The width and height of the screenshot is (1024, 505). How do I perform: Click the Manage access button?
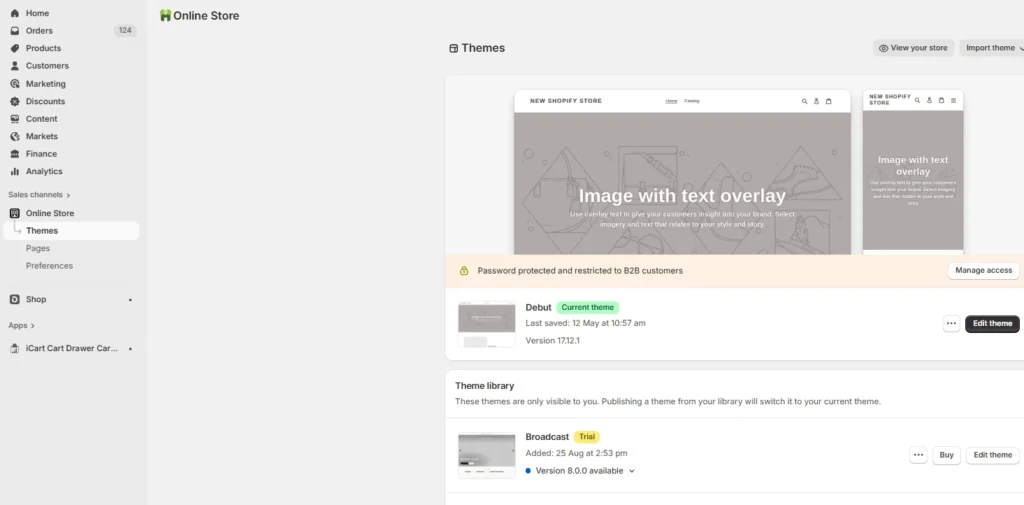pos(984,270)
